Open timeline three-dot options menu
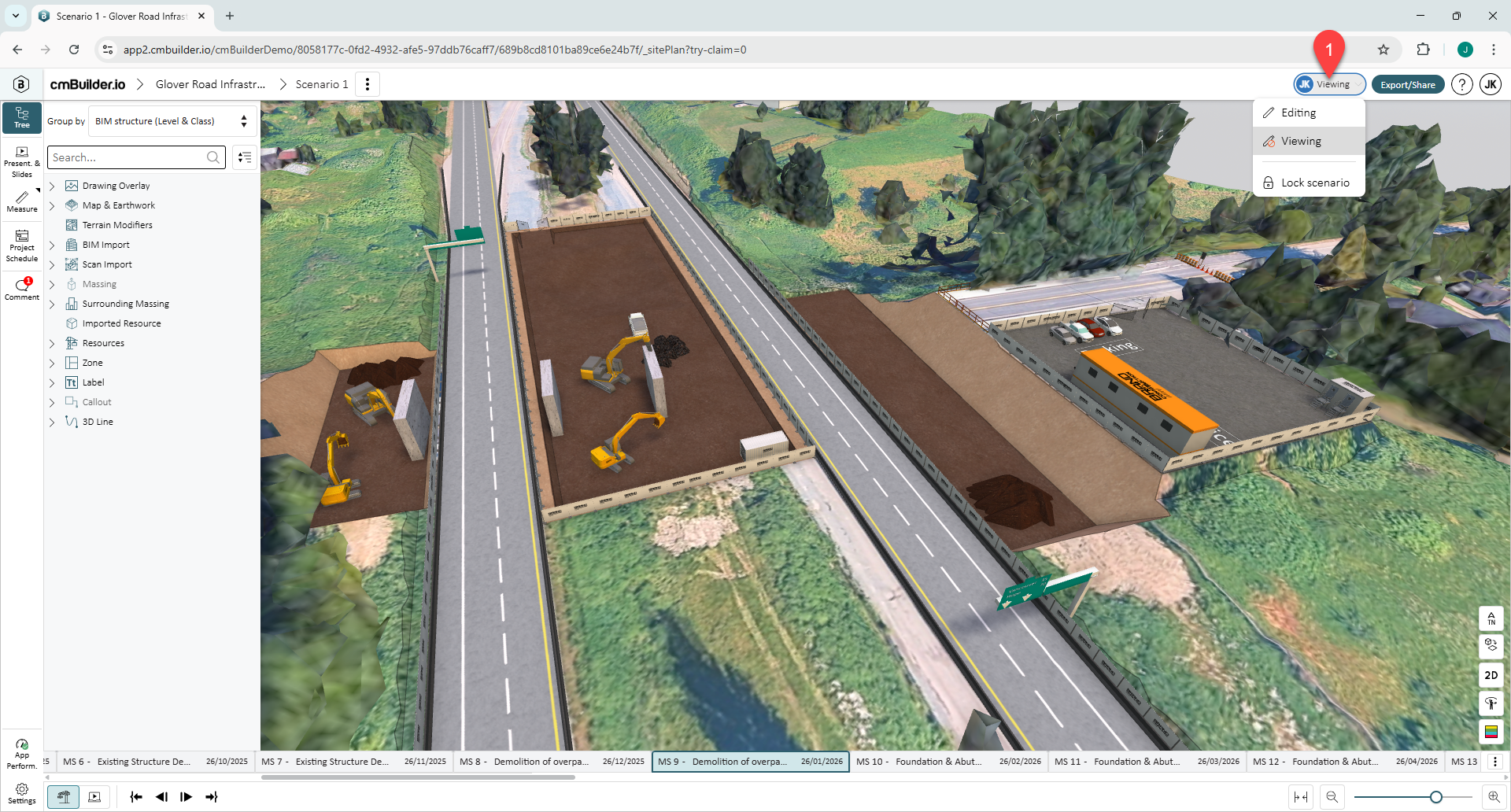 pyautogui.click(x=1495, y=762)
